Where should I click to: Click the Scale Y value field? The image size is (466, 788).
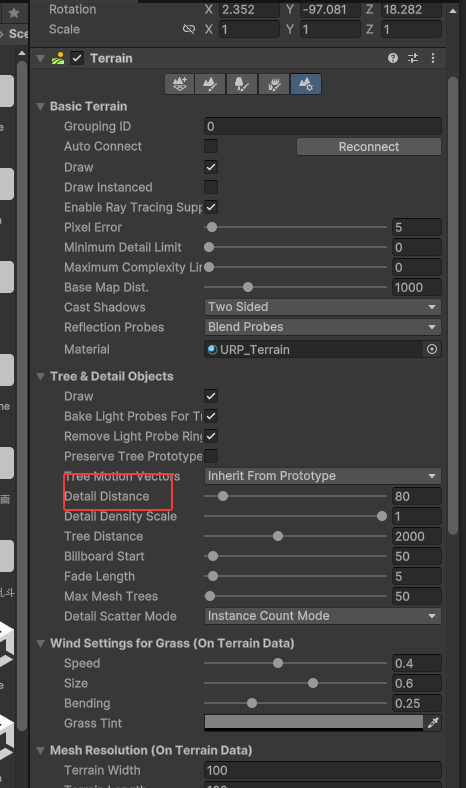(330, 29)
